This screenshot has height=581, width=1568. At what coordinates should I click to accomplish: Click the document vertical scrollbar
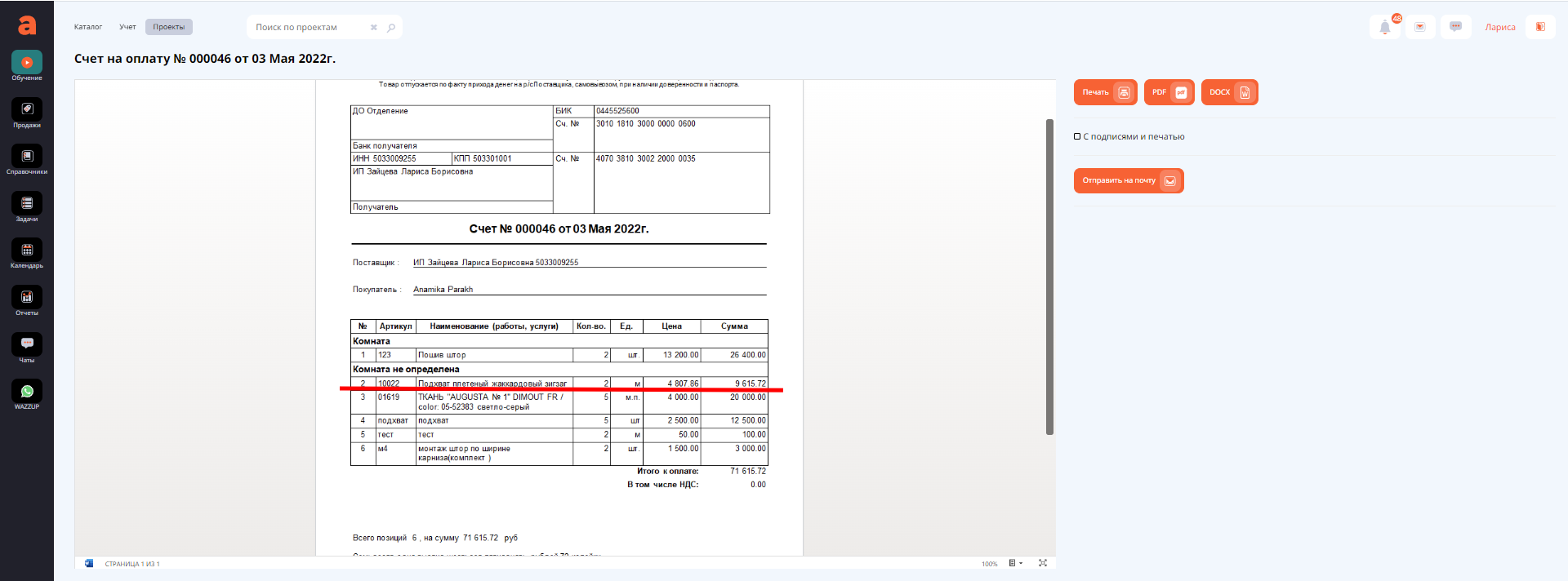pyautogui.click(x=1049, y=277)
